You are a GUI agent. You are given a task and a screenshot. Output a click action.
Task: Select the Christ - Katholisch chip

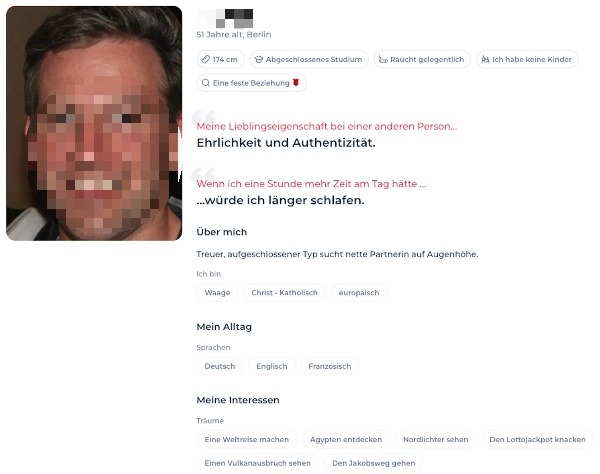point(284,293)
